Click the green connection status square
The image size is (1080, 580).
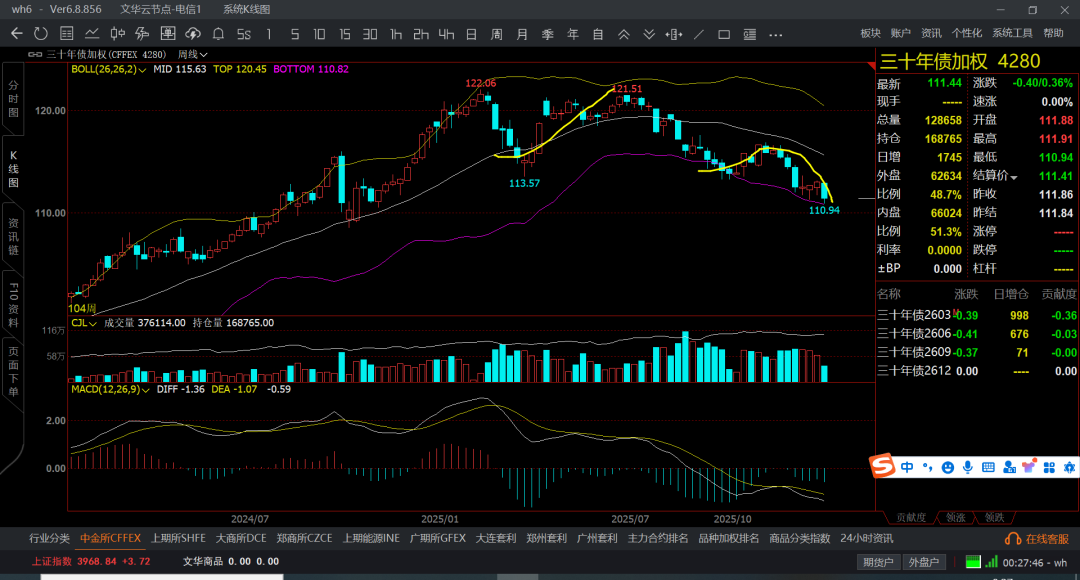pyautogui.click(x=973, y=562)
